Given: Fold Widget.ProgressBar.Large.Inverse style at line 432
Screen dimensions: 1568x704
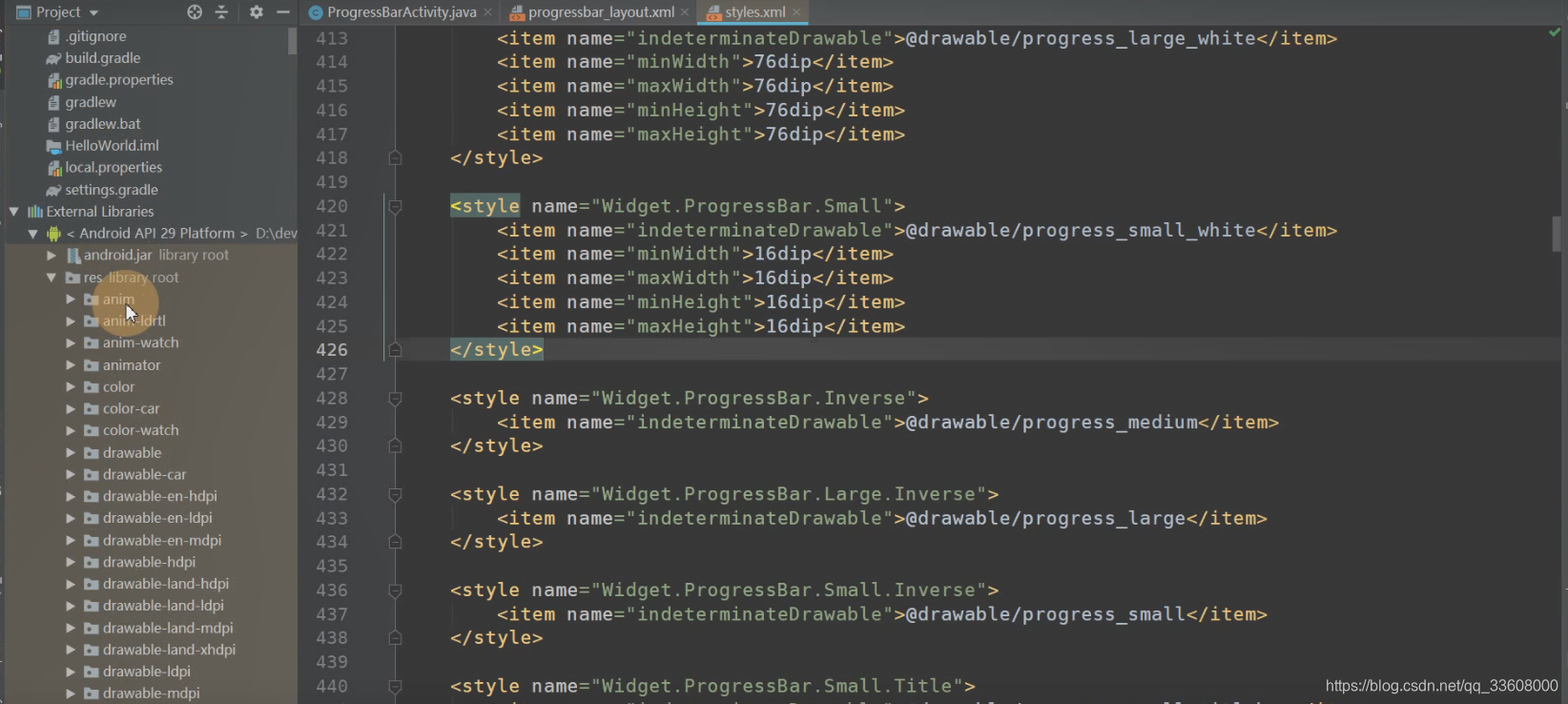Looking at the screenshot, I should [395, 494].
